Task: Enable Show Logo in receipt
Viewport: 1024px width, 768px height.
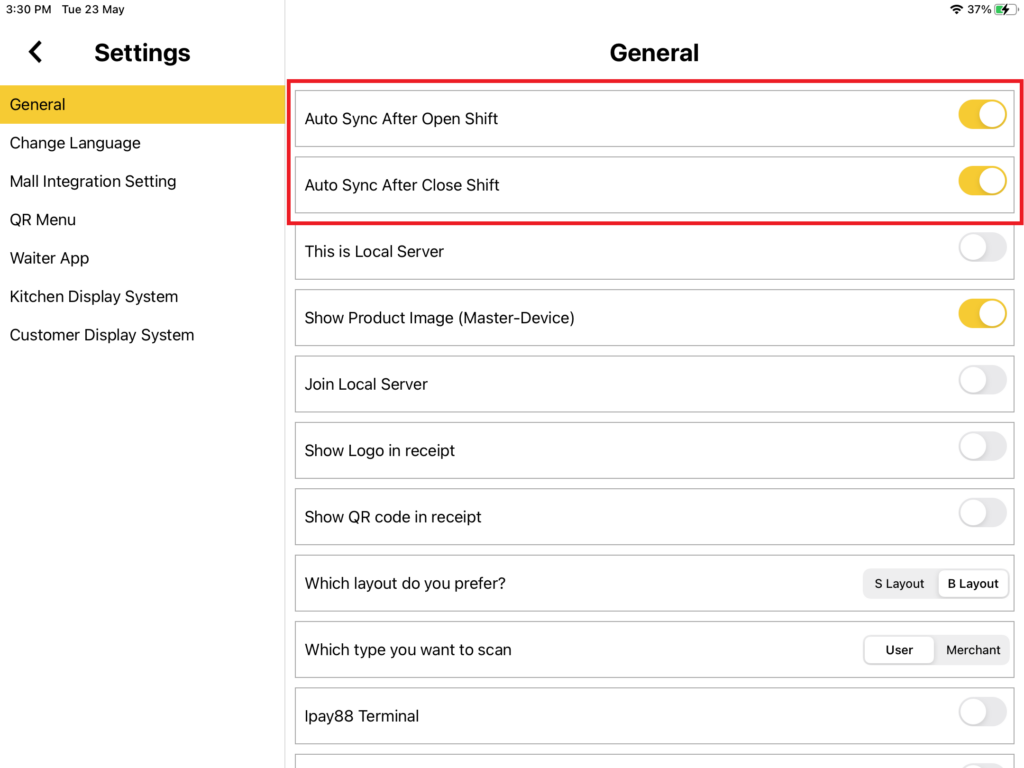Action: pos(982,447)
